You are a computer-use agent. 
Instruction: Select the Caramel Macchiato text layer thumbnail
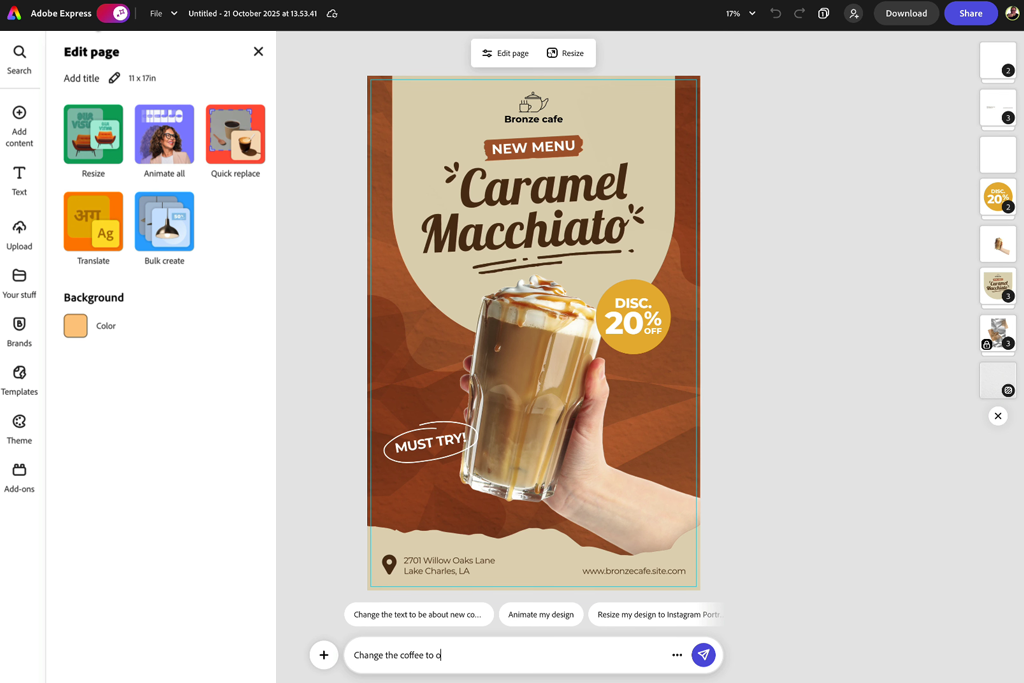[x=998, y=286]
